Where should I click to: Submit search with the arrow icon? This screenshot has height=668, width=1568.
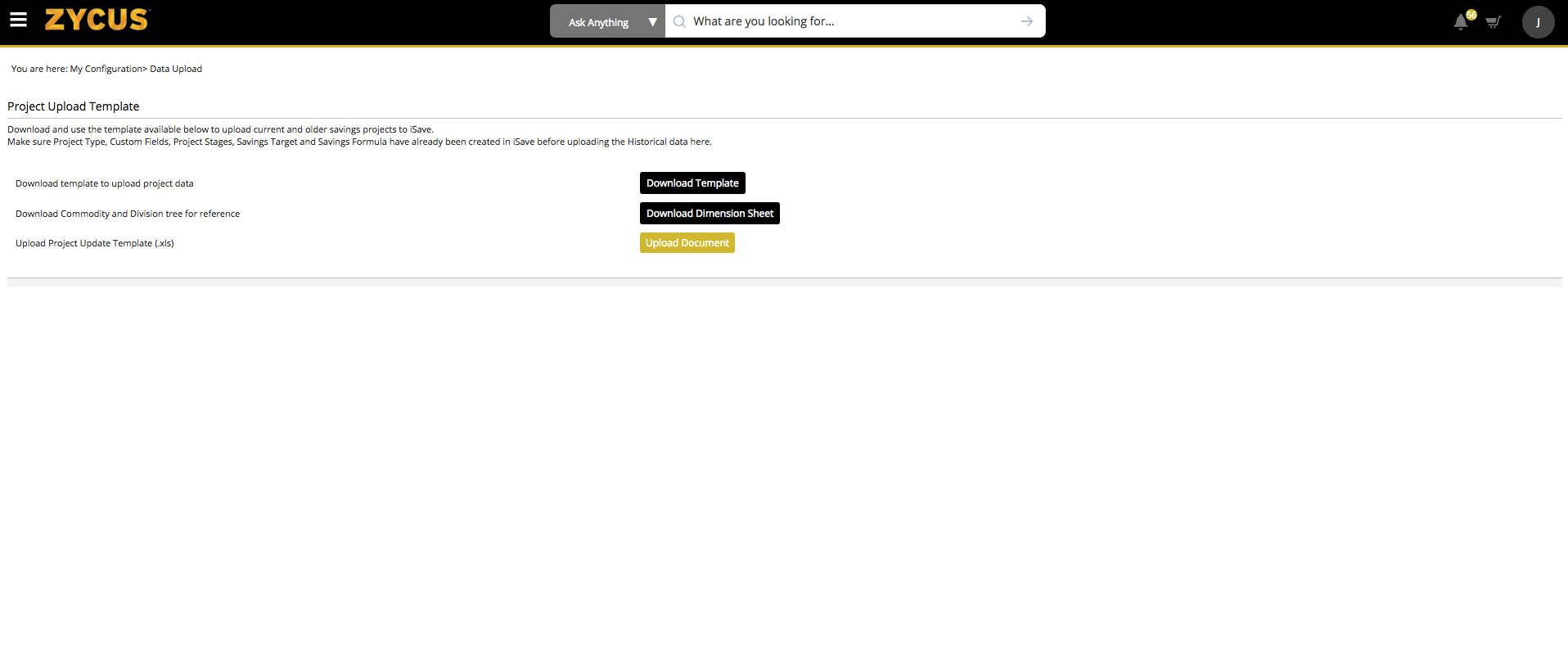pos(1026,22)
